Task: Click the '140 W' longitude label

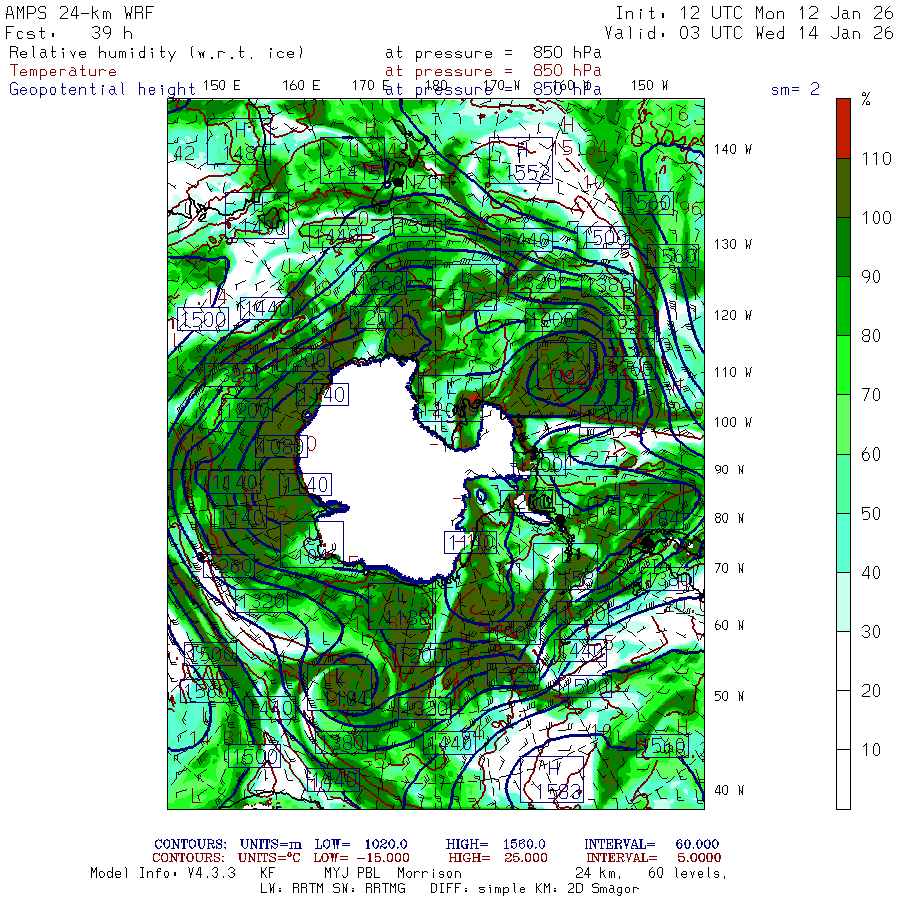Action: tap(732, 149)
